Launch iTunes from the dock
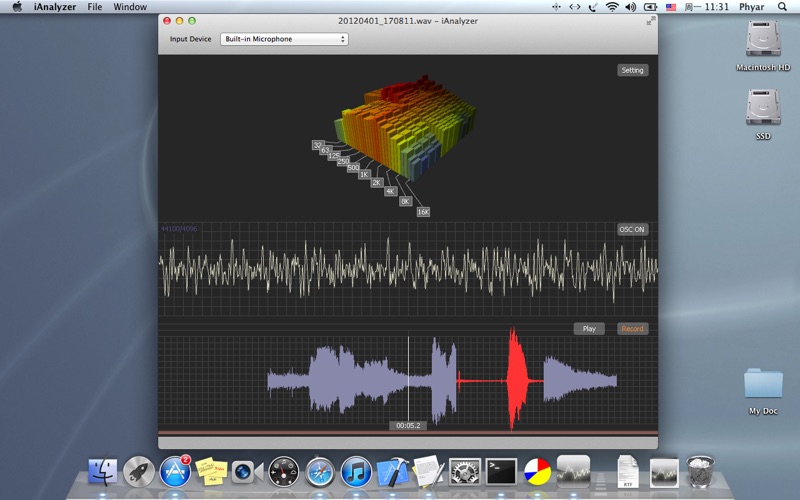Viewport: 800px width, 500px height. point(356,471)
